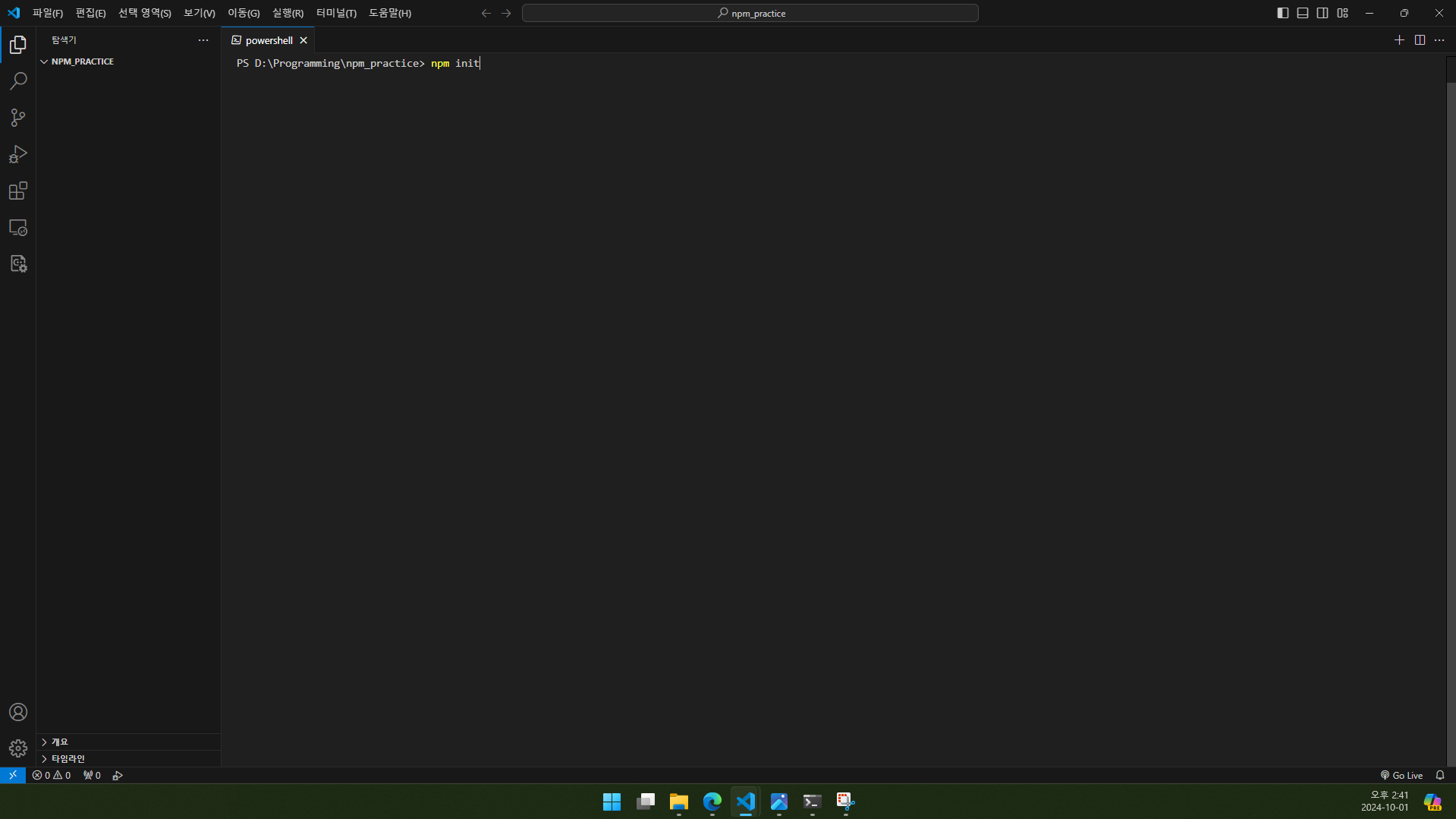Close the powershell tab

click(303, 40)
